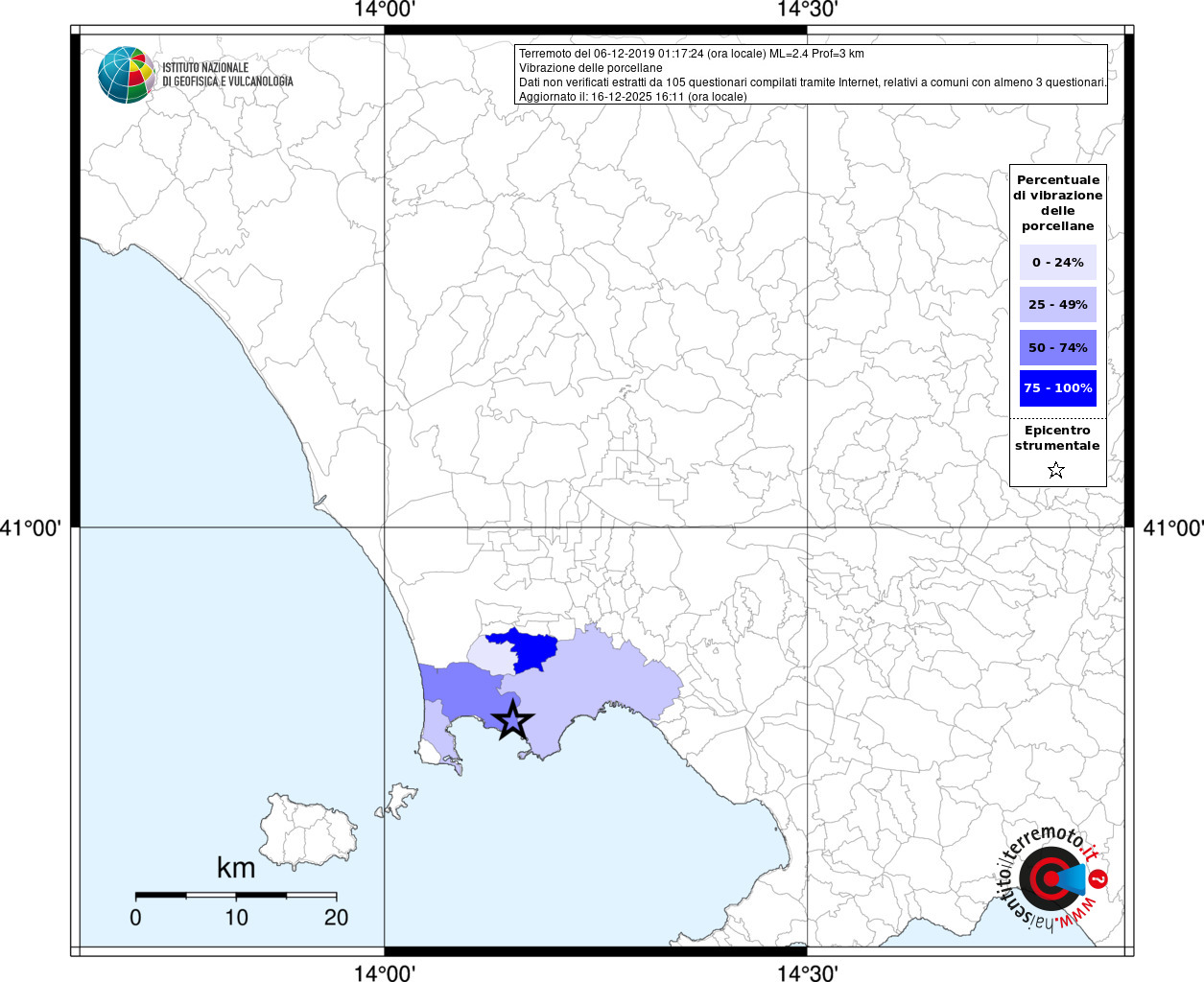Click the '0' scale bar value
The image size is (1204, 982).
pos(135,918)
